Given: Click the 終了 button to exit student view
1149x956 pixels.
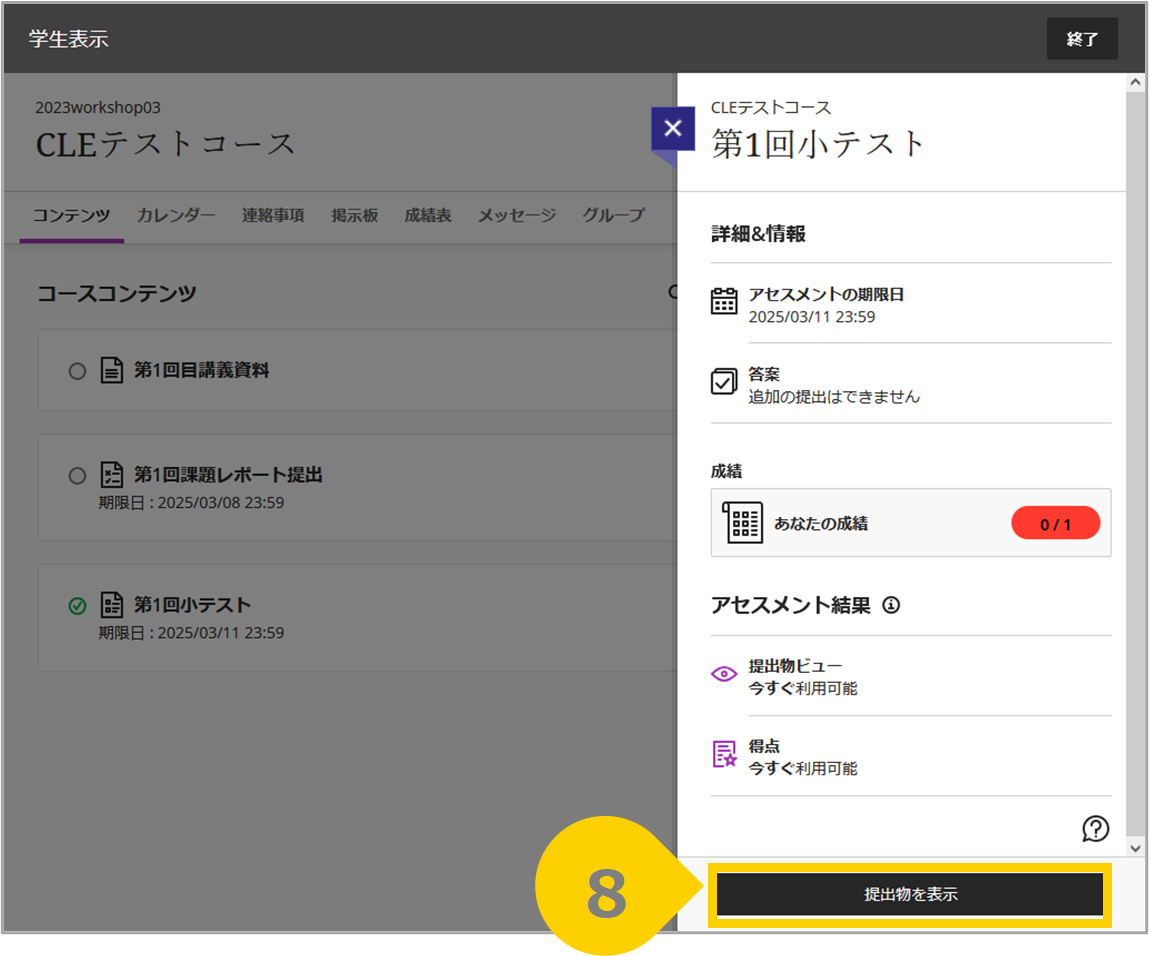Looking at the screenshot, I should click(1082, 39).
